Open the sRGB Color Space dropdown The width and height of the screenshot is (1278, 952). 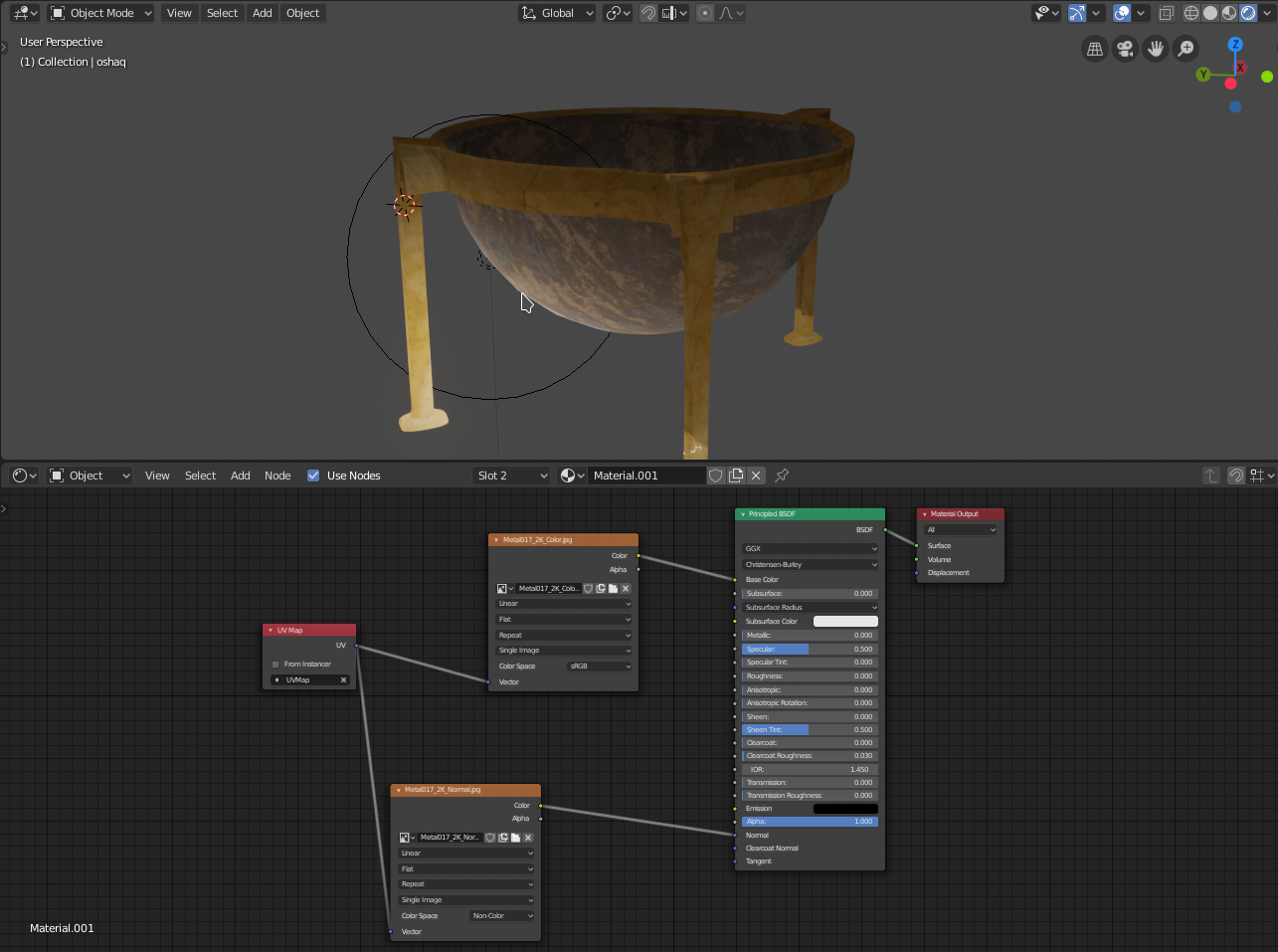600,666
